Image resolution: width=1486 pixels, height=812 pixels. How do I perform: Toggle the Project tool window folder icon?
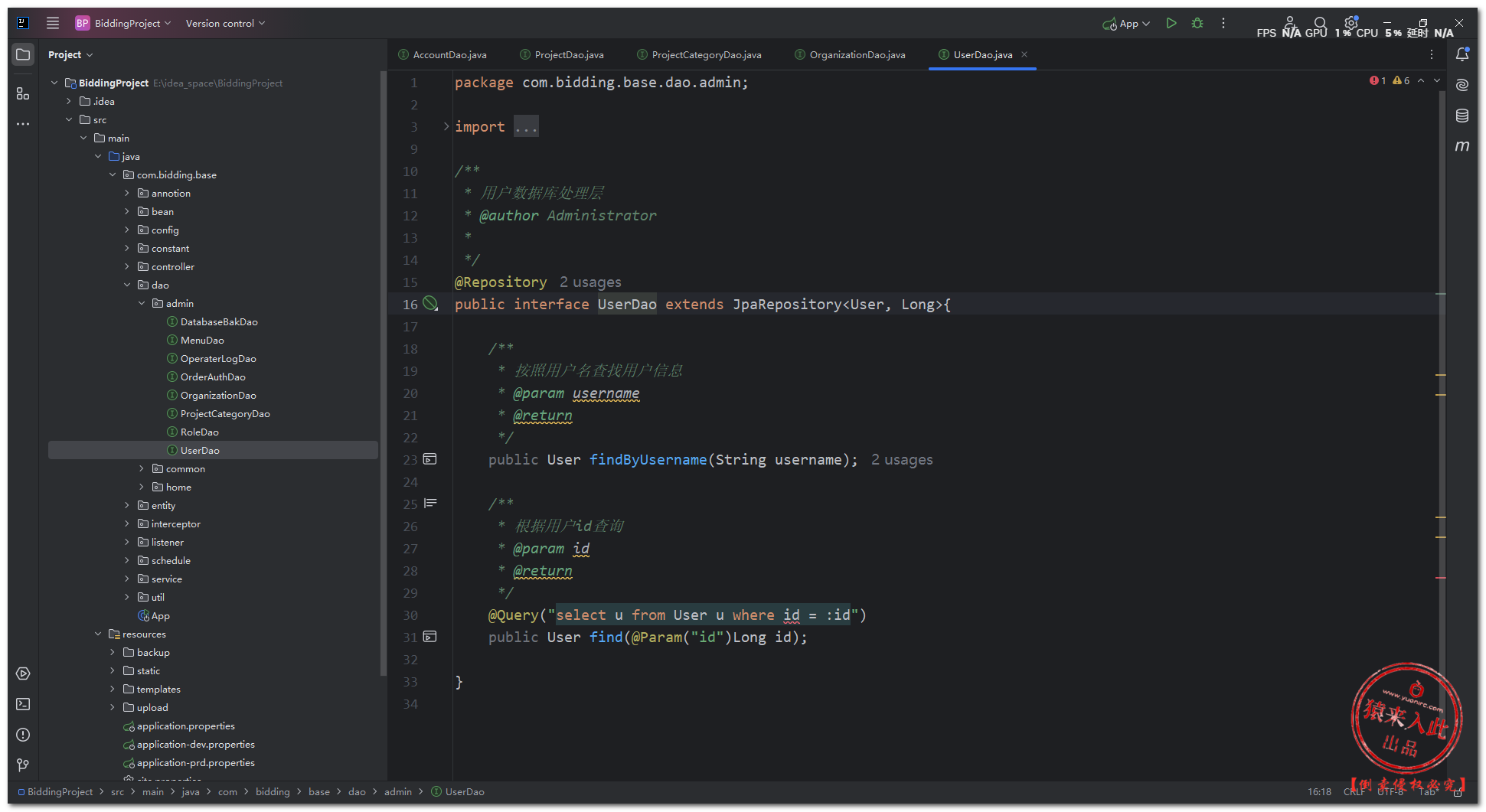click(x=23, y=54)
